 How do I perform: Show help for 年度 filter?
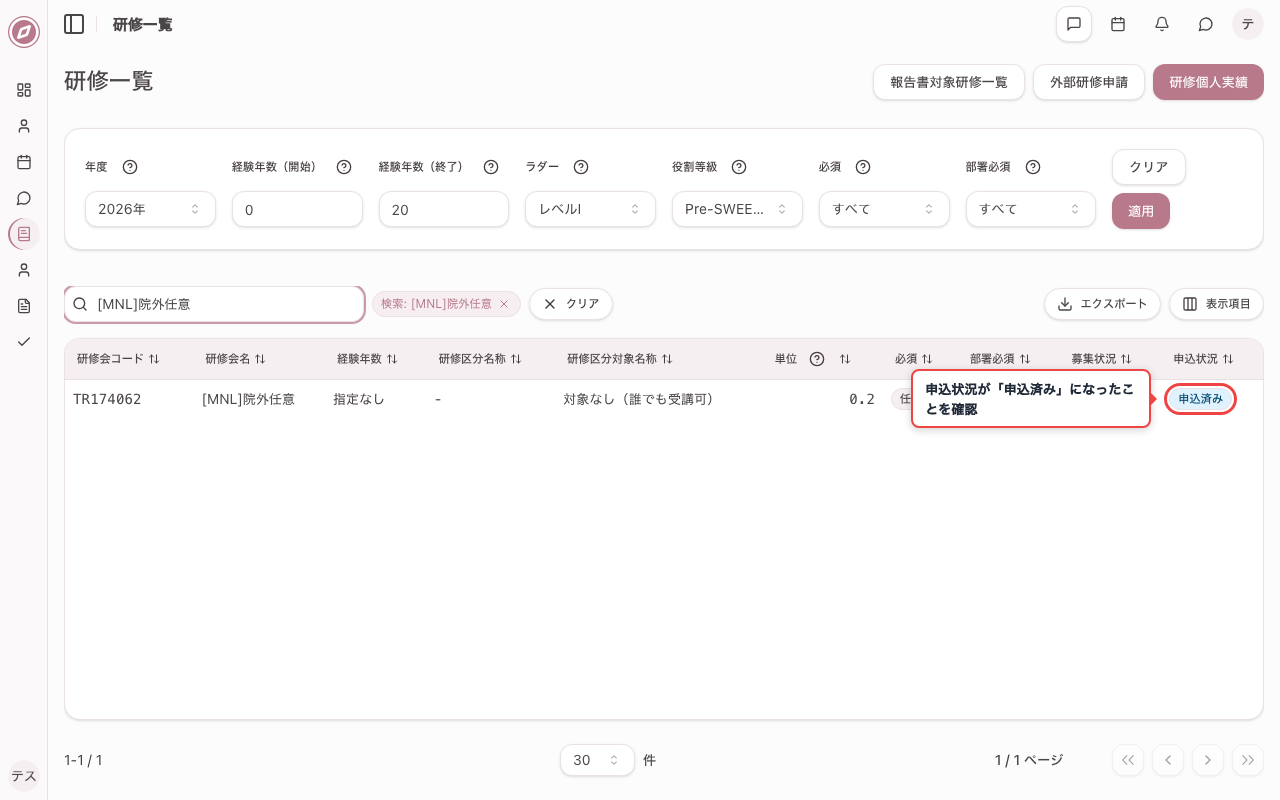(130, 167)
